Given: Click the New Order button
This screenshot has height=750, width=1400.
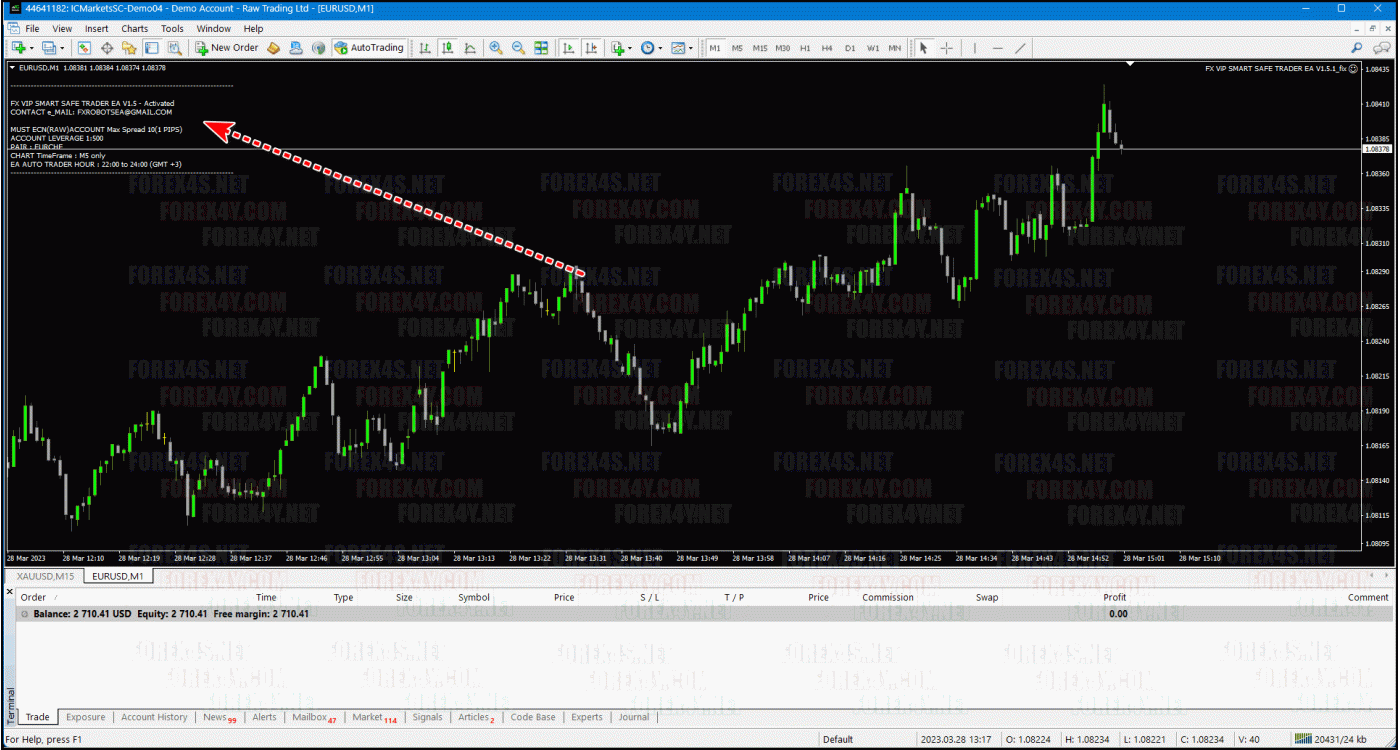Looking at the screenshot, I should (x=227, y=48).
